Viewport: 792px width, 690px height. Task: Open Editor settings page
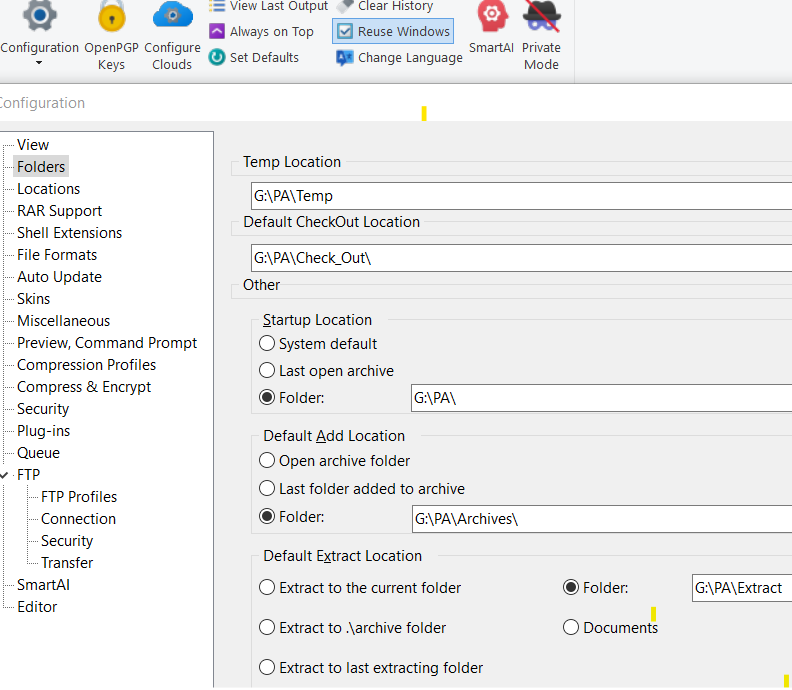coord(37,607)
